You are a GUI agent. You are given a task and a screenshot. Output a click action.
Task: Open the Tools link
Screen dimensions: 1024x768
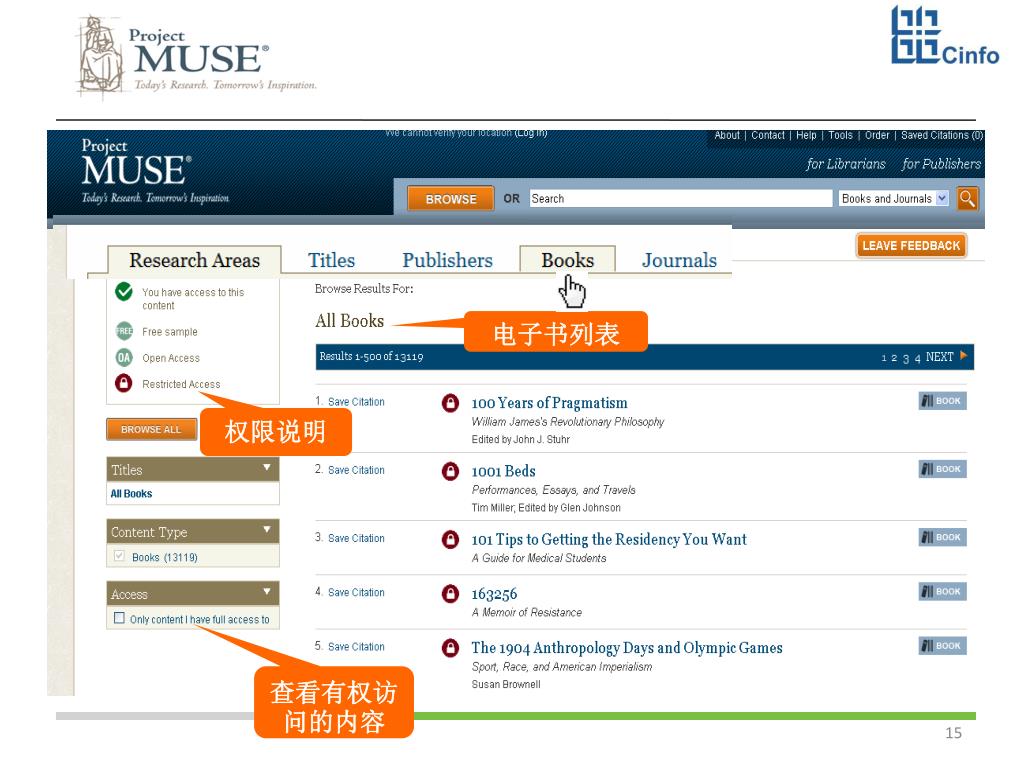pos(840,135)
